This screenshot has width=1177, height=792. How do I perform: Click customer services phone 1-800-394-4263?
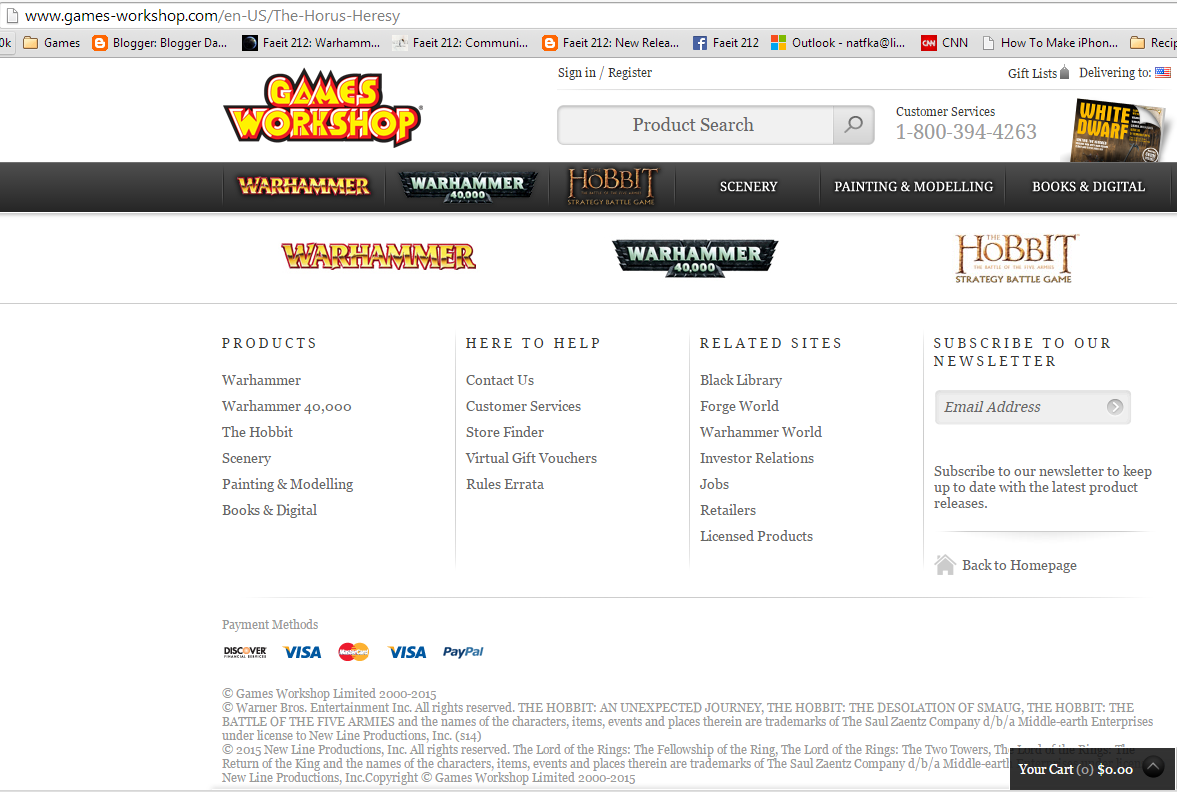point(966,132)
